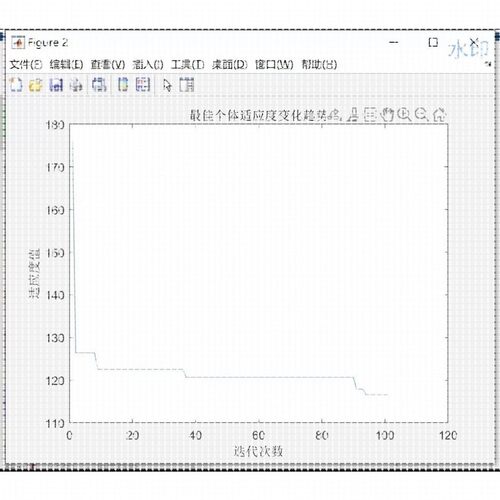The image size is (500, 500).
Task: Click the fitness curve's long flat segment
Action: tap(269, 377)
